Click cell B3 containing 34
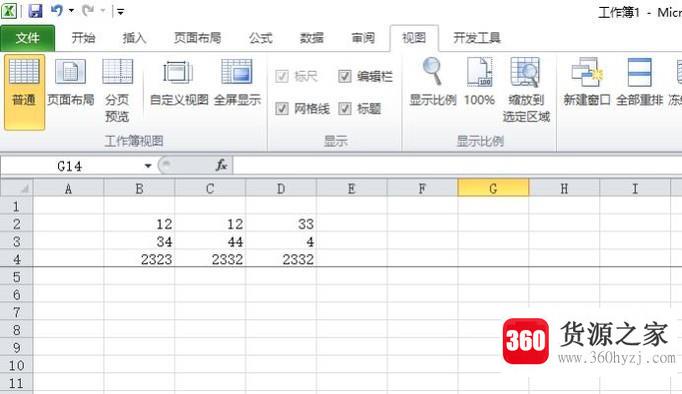The image size is (682, 394). coord(139,241)
